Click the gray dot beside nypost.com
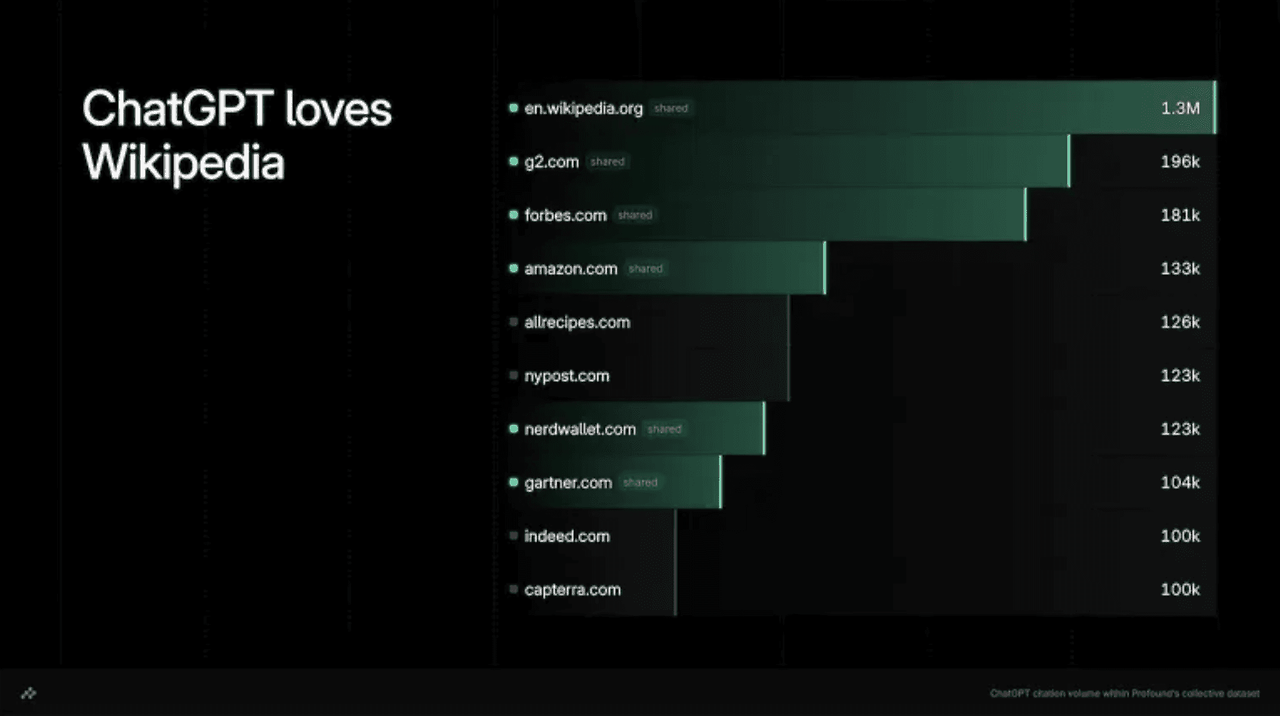The width and height of the screenshot is (1280, 716). tap(513, 375)
